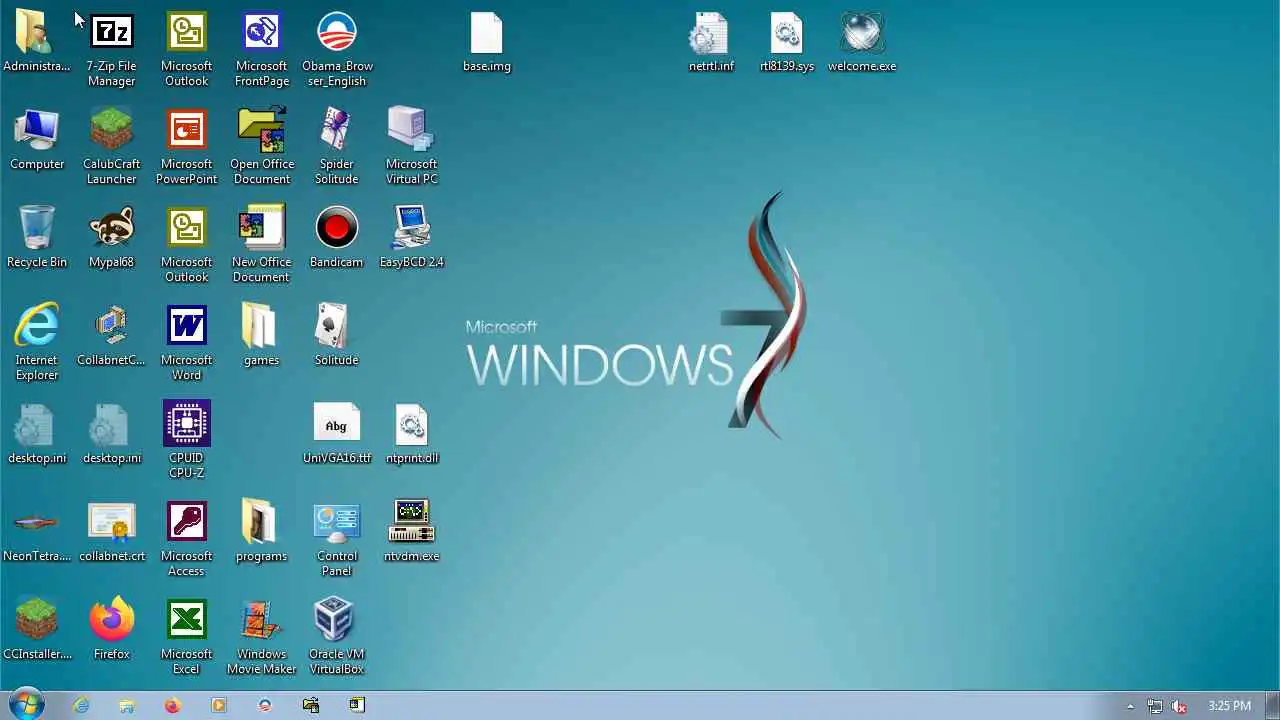
Task: Open the programs folder
Action: 262,532
